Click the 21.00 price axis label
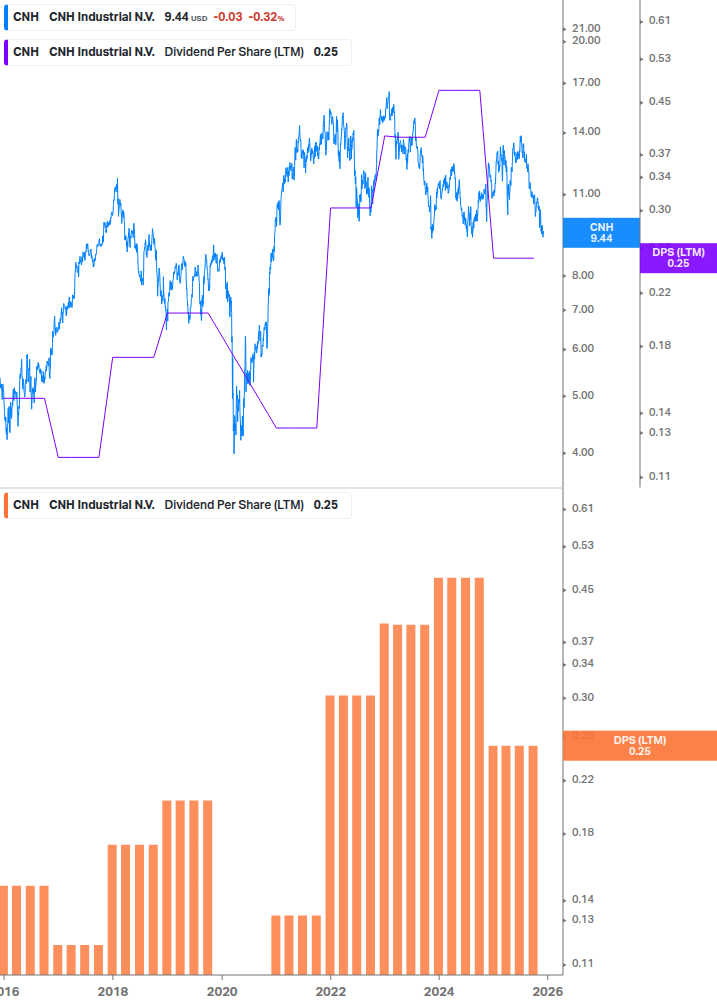The width and height of the screenshot is (717, 1005). click(x=586, y=28)
